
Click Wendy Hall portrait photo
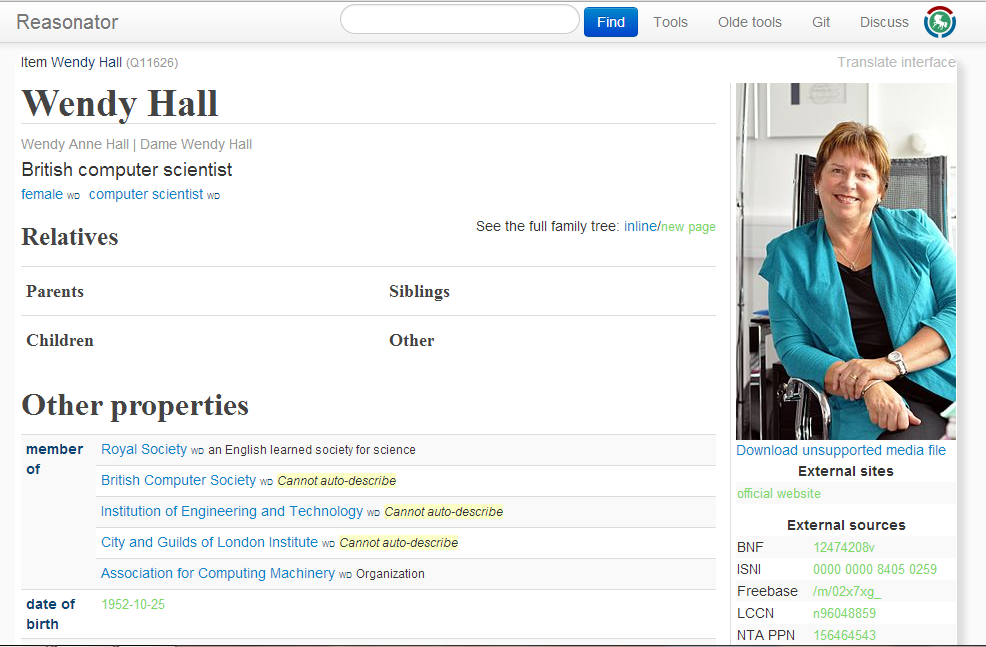[x=846, y=261]
